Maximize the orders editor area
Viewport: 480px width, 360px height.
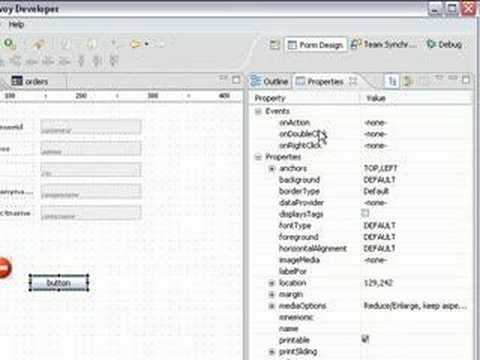tap(236, 80)
